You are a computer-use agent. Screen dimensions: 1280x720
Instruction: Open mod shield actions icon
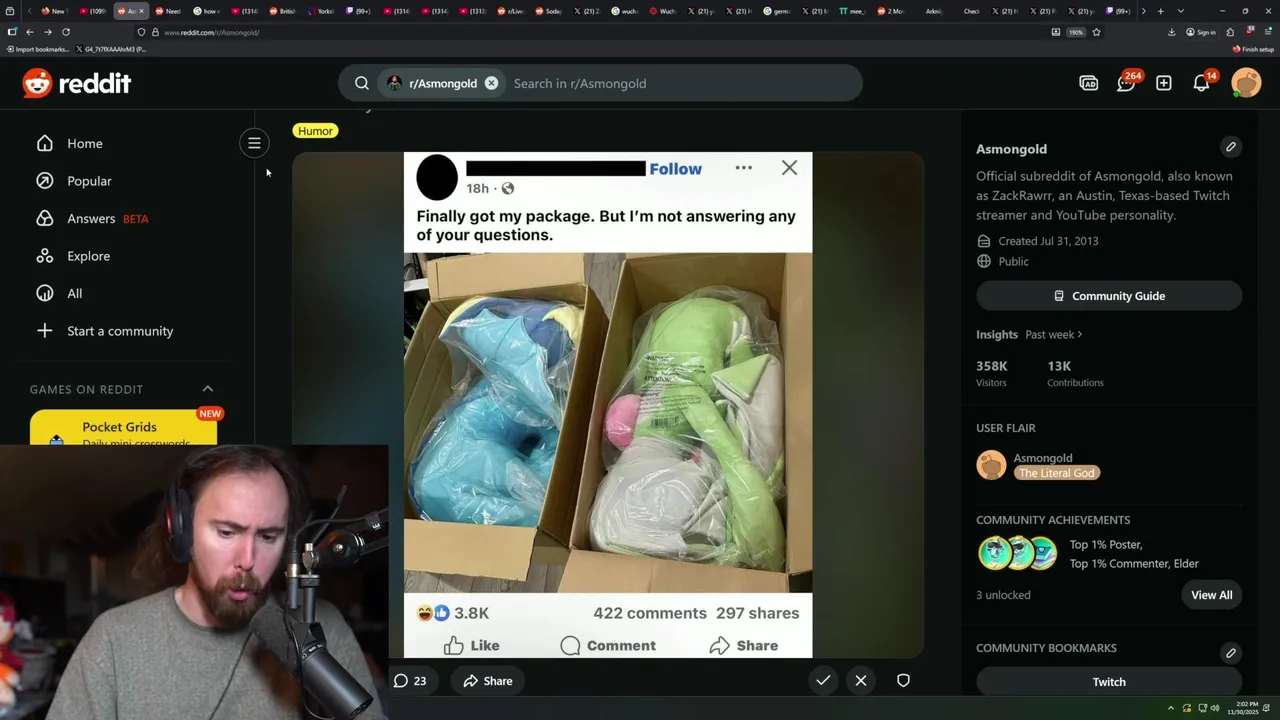(x=903, y=681)
